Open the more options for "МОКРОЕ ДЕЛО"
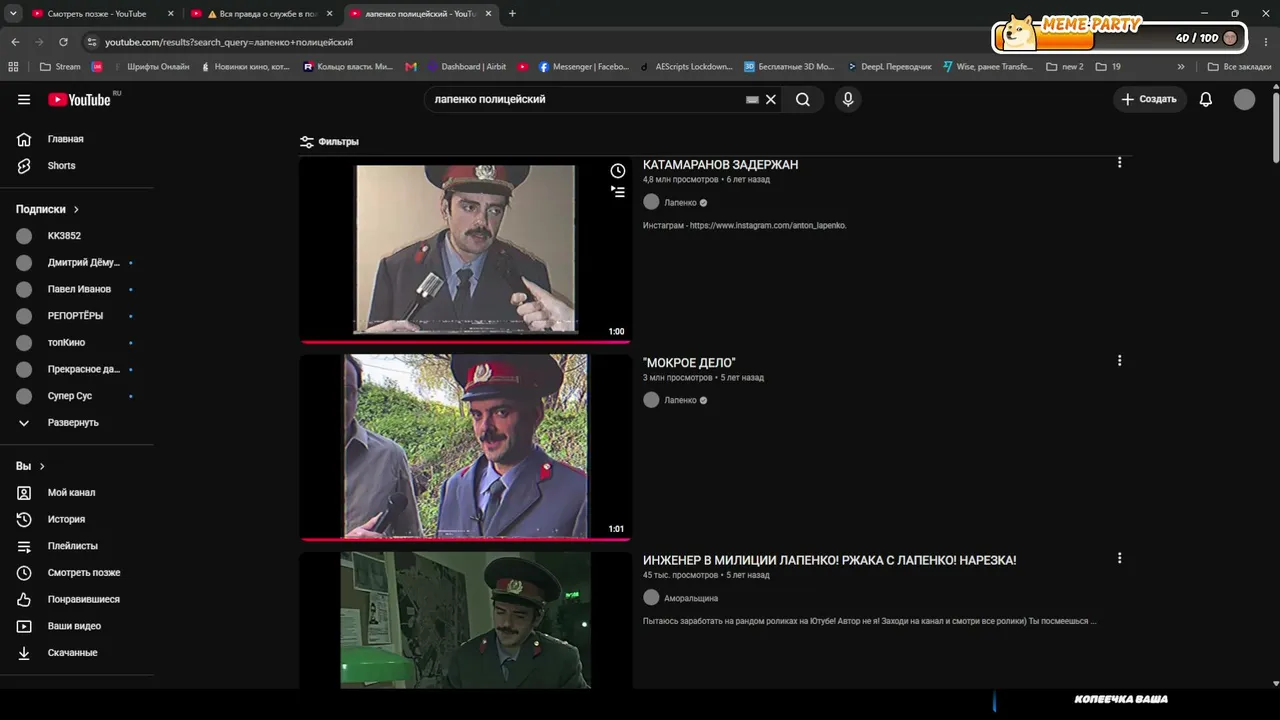This screenshot has height=720, width=1280. [1119, 360]
